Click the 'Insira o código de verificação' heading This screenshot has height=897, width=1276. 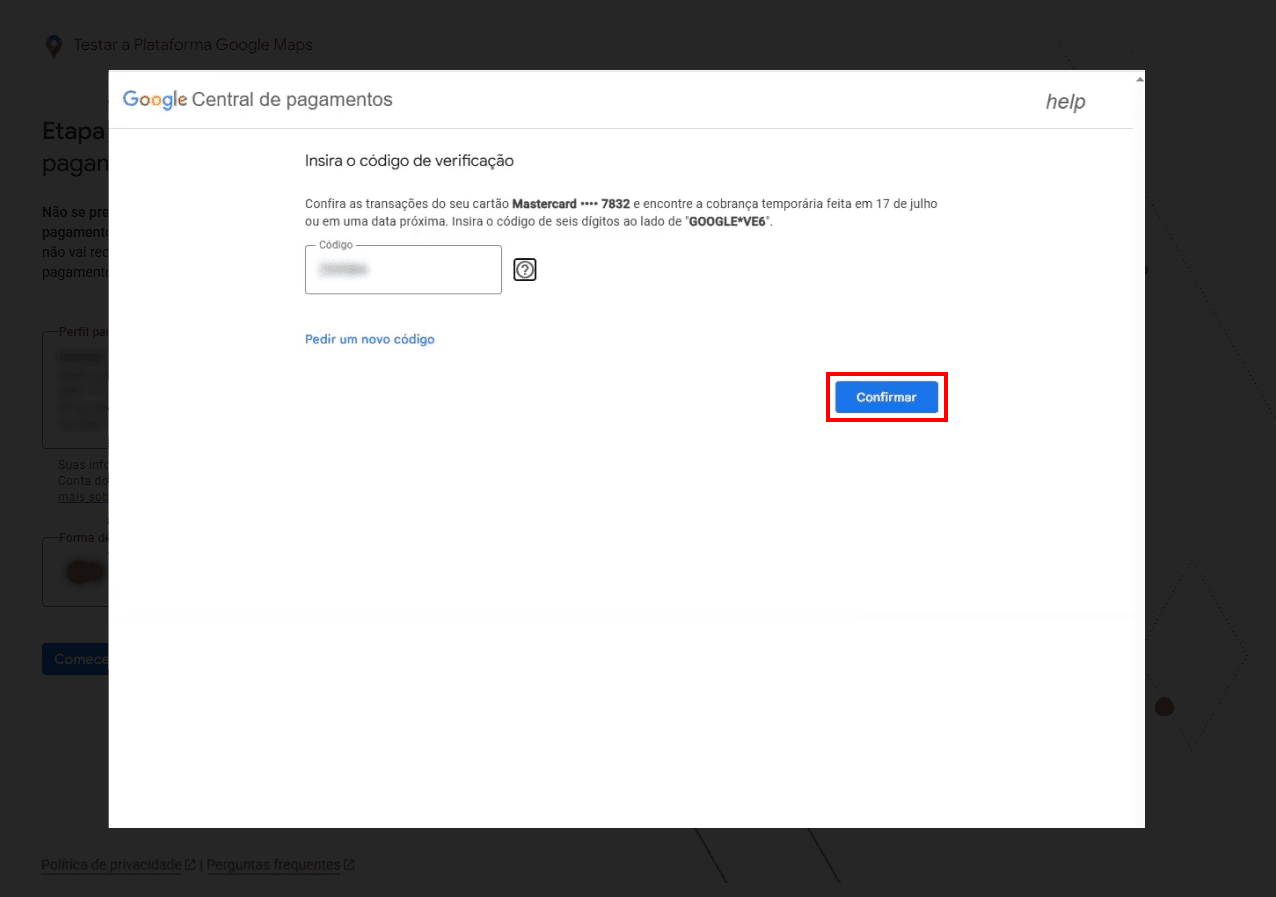click(x=409, y=160)
